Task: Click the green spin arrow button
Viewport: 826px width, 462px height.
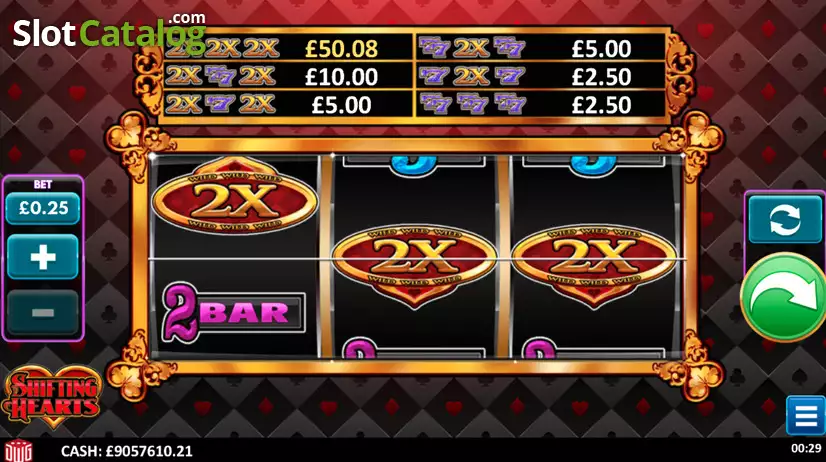Action: (x=784, y=298)
